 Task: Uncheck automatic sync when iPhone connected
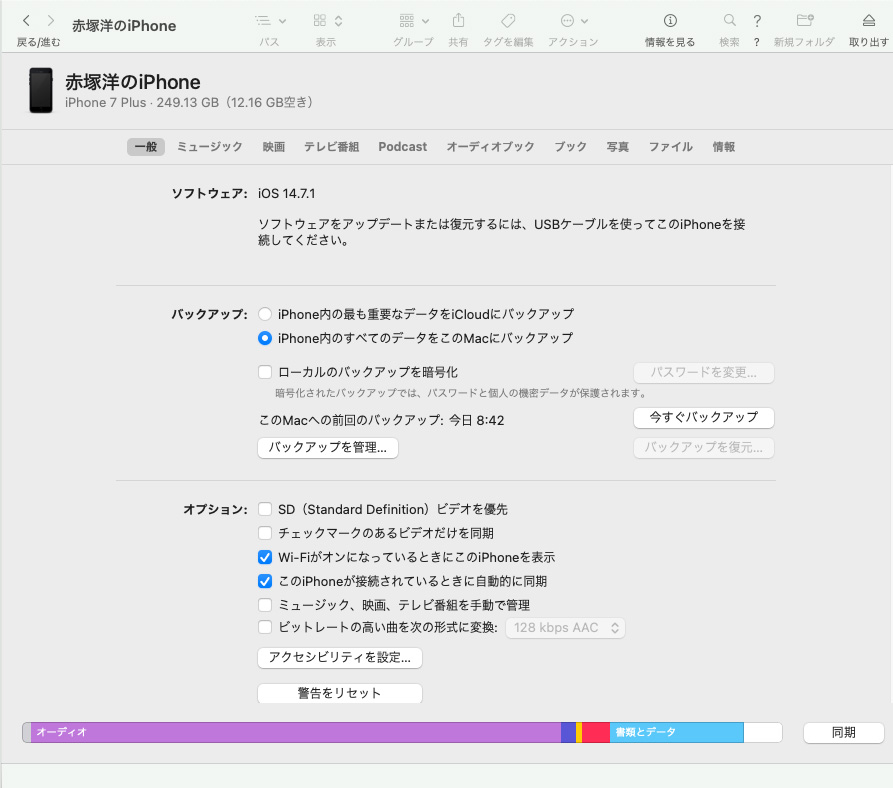click(x=265, y=581)
